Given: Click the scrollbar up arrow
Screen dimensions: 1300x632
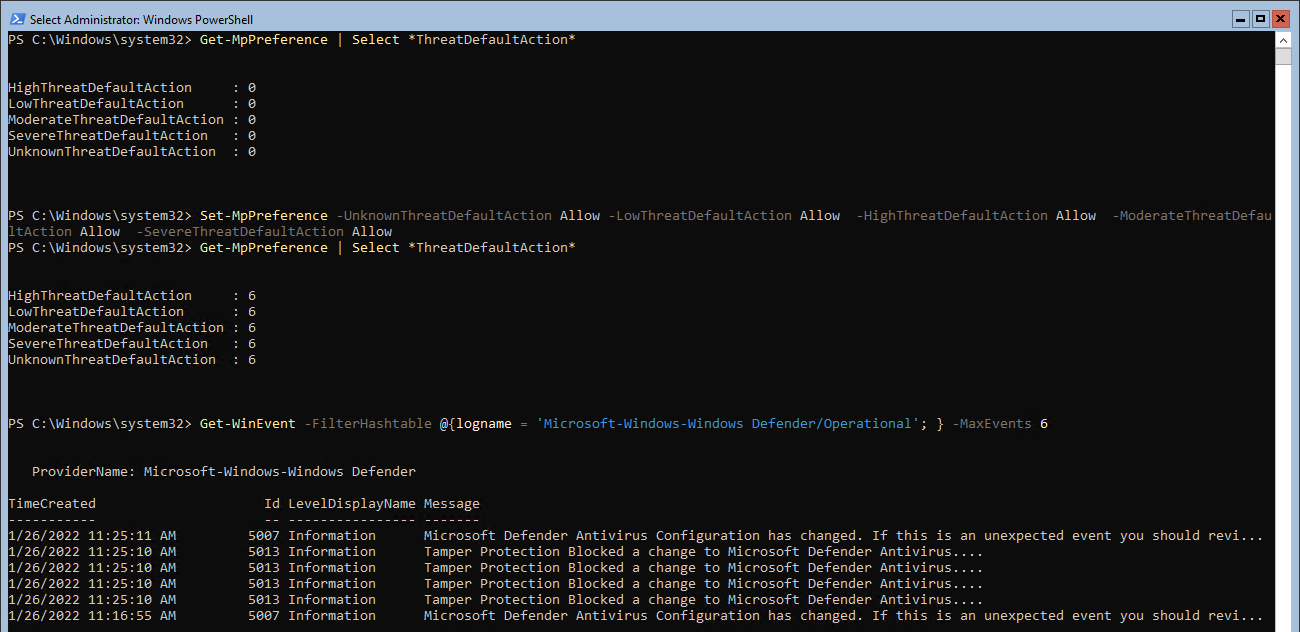Looking at the screenshot, I should pyautogui.click(x=1284, y=39).
